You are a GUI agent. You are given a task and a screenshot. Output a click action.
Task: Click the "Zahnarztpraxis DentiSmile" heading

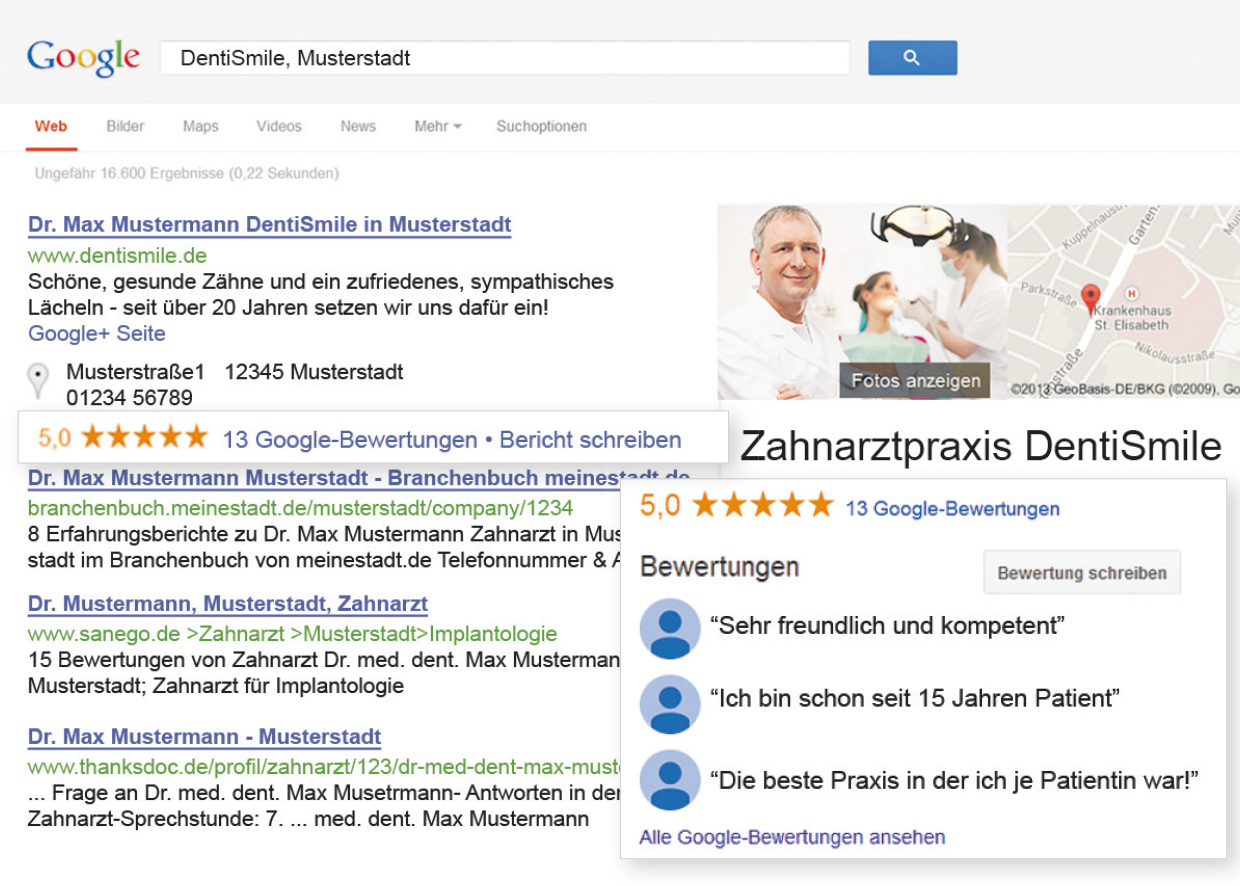tap(981, 446)
